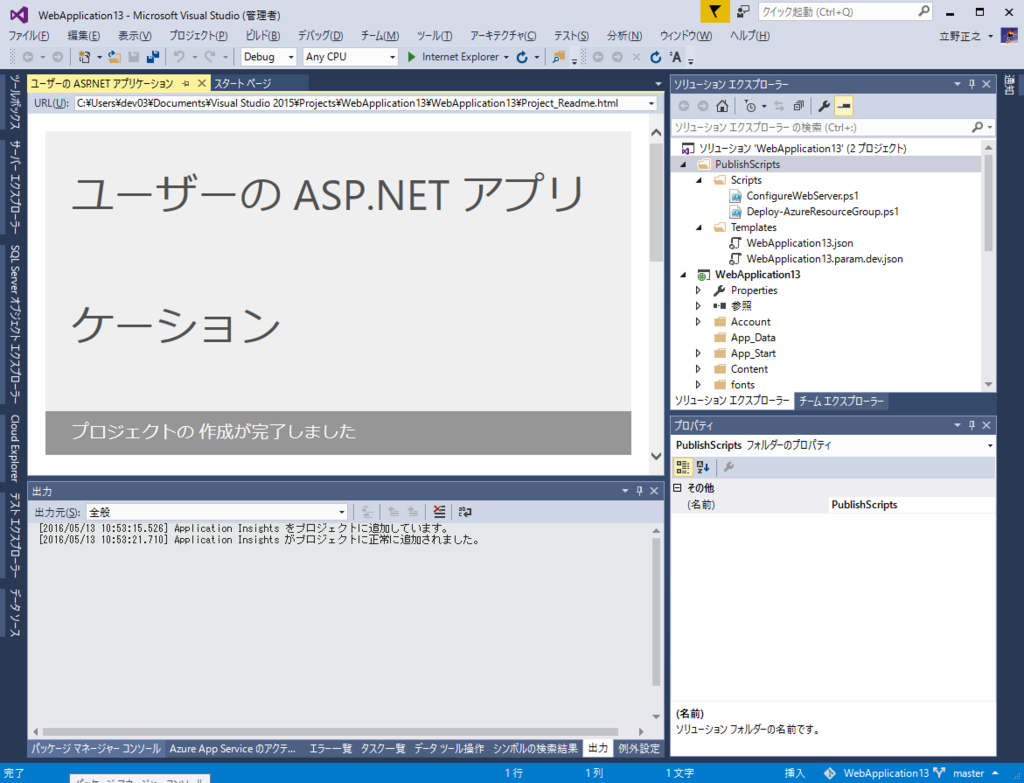Expand the Account folder
This screenshot has height=783, width=1024.
(x=698, y=322)
